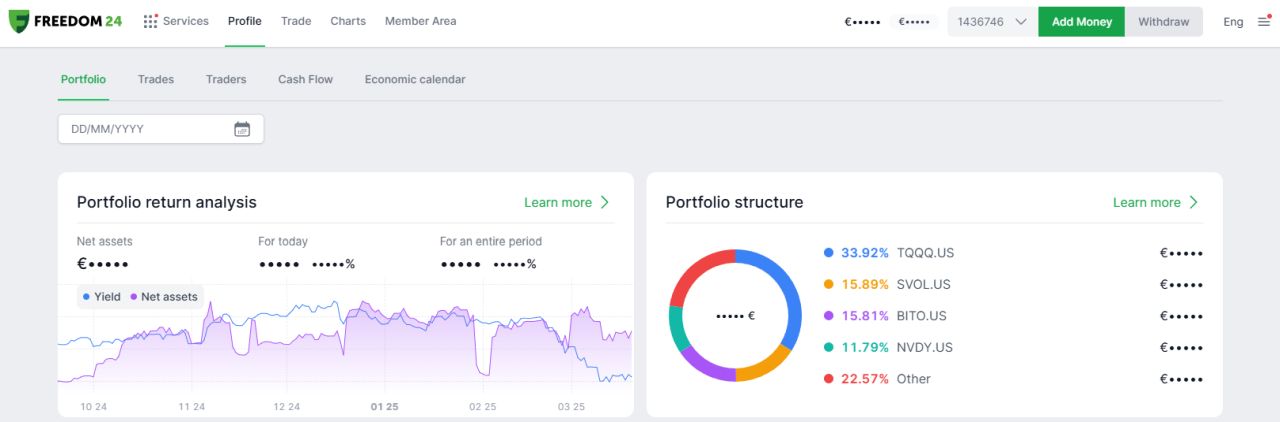Click the blue TQQQ.US legend dot
The width and height of the screenshot is (1280, 422).
(828, 253)
